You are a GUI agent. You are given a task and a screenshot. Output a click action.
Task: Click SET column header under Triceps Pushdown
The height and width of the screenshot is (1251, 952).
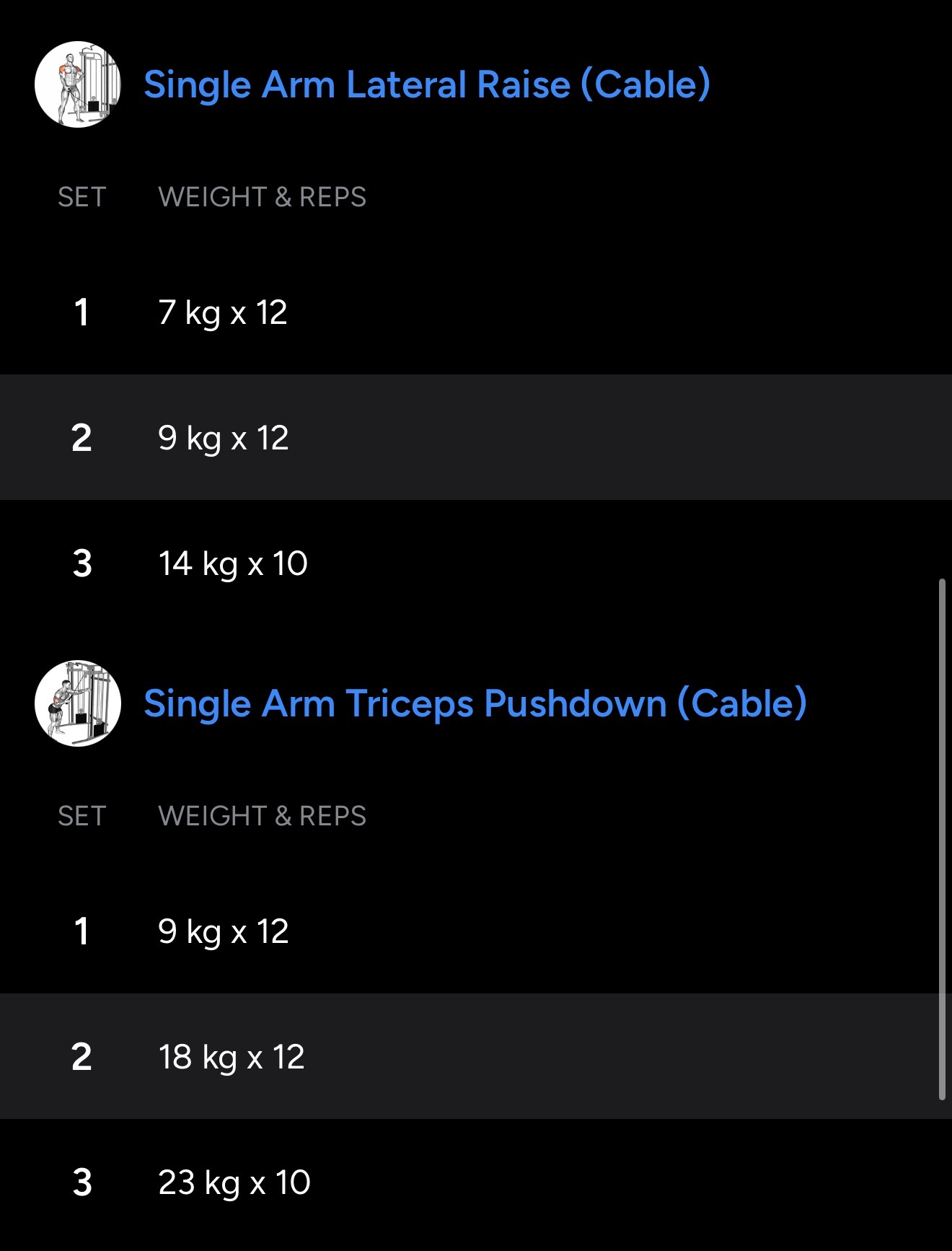82,816
